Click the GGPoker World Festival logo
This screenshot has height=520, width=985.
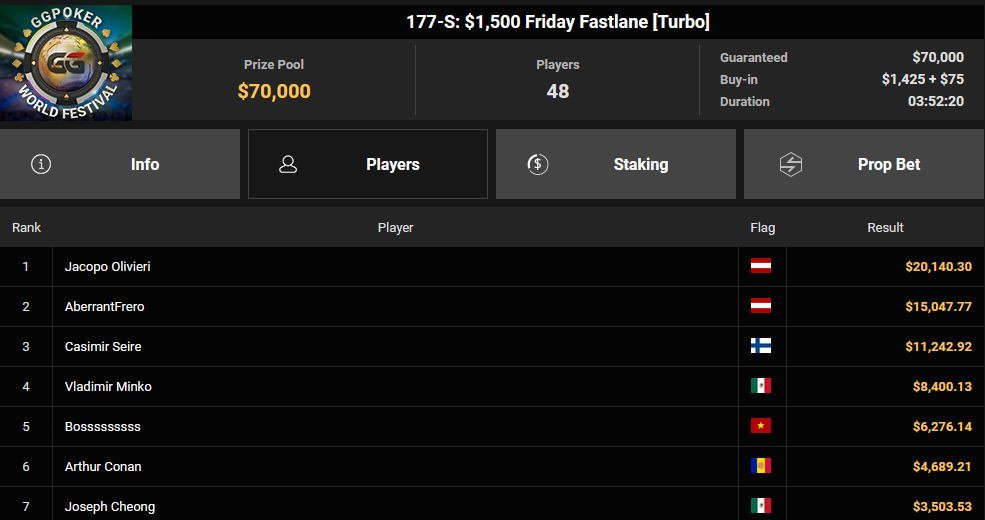(x=66, y=63)
